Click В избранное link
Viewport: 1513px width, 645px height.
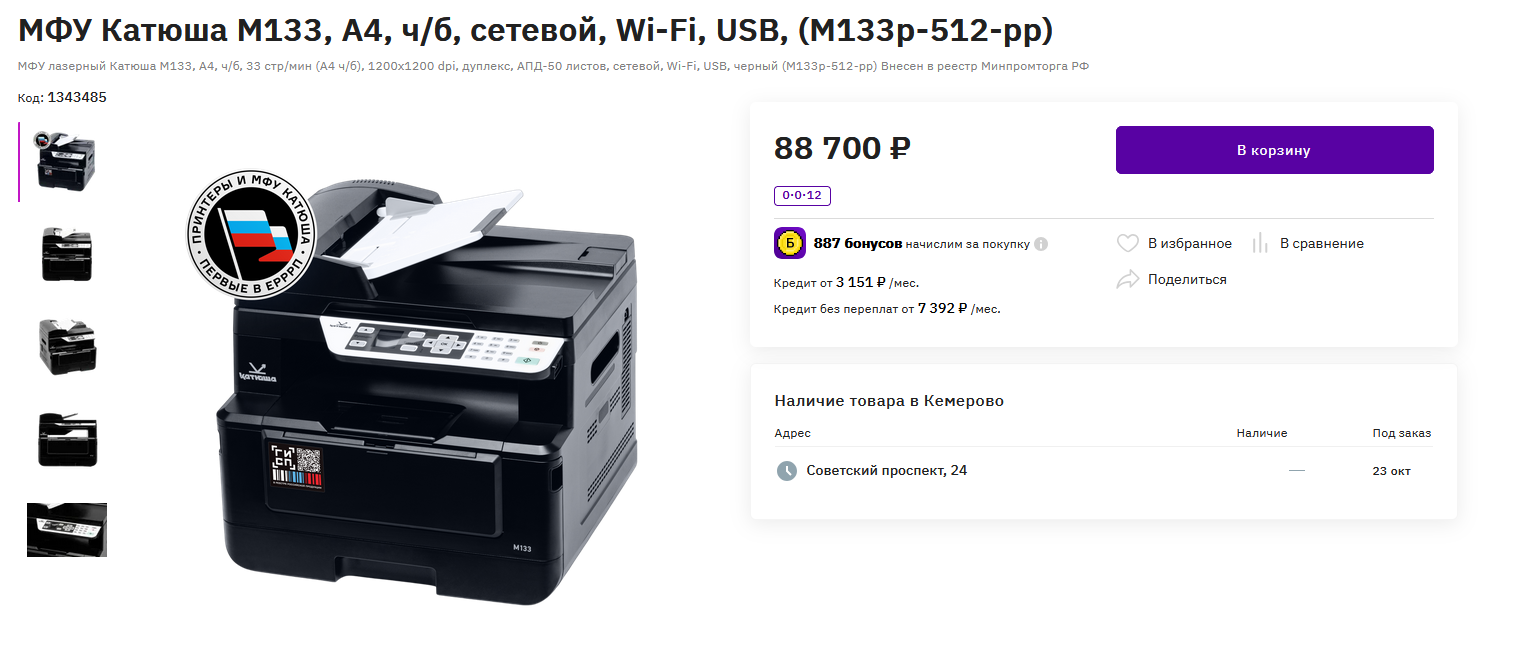pyautogui.click(x=1189, y=243)
